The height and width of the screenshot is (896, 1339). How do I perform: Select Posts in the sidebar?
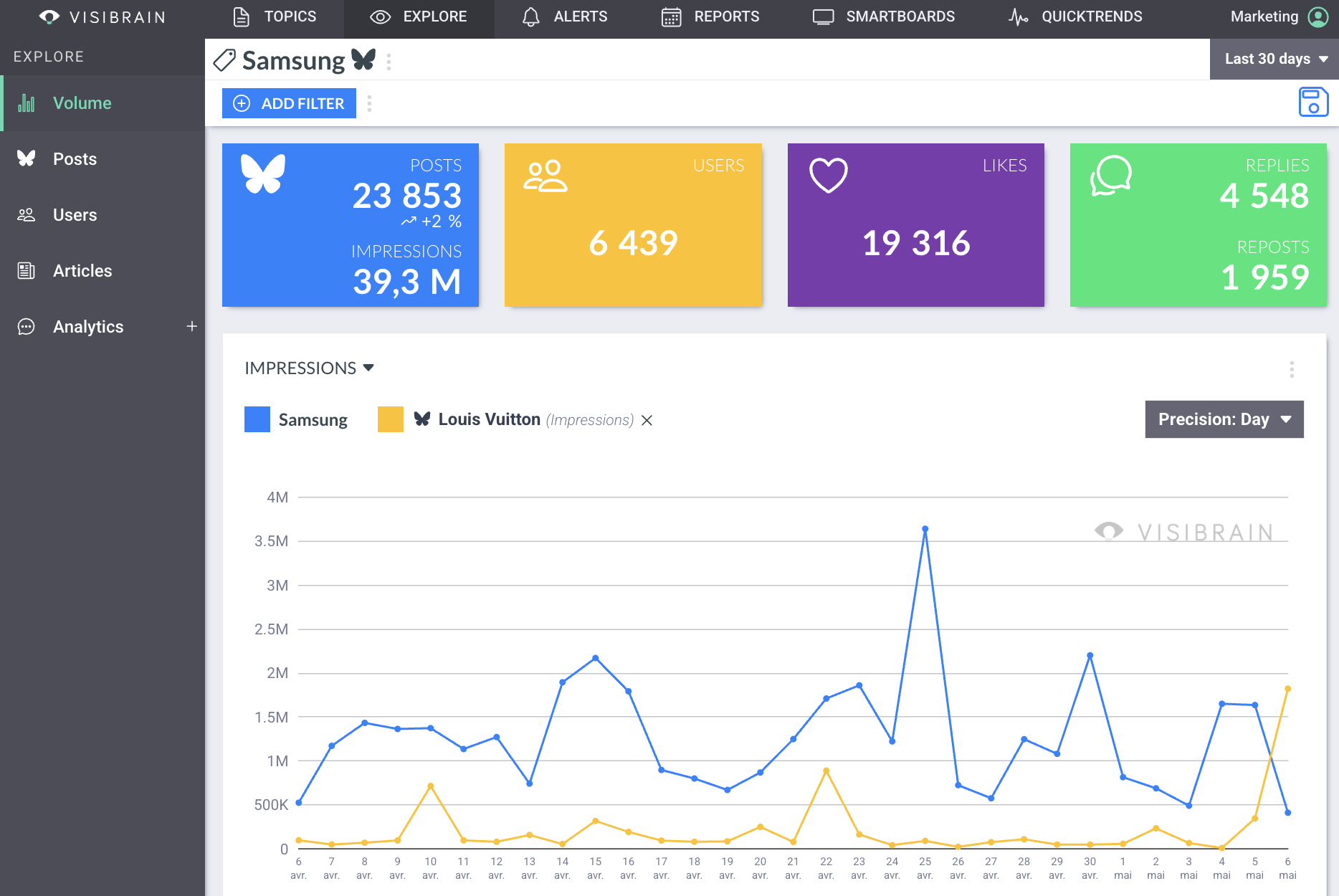103,159
